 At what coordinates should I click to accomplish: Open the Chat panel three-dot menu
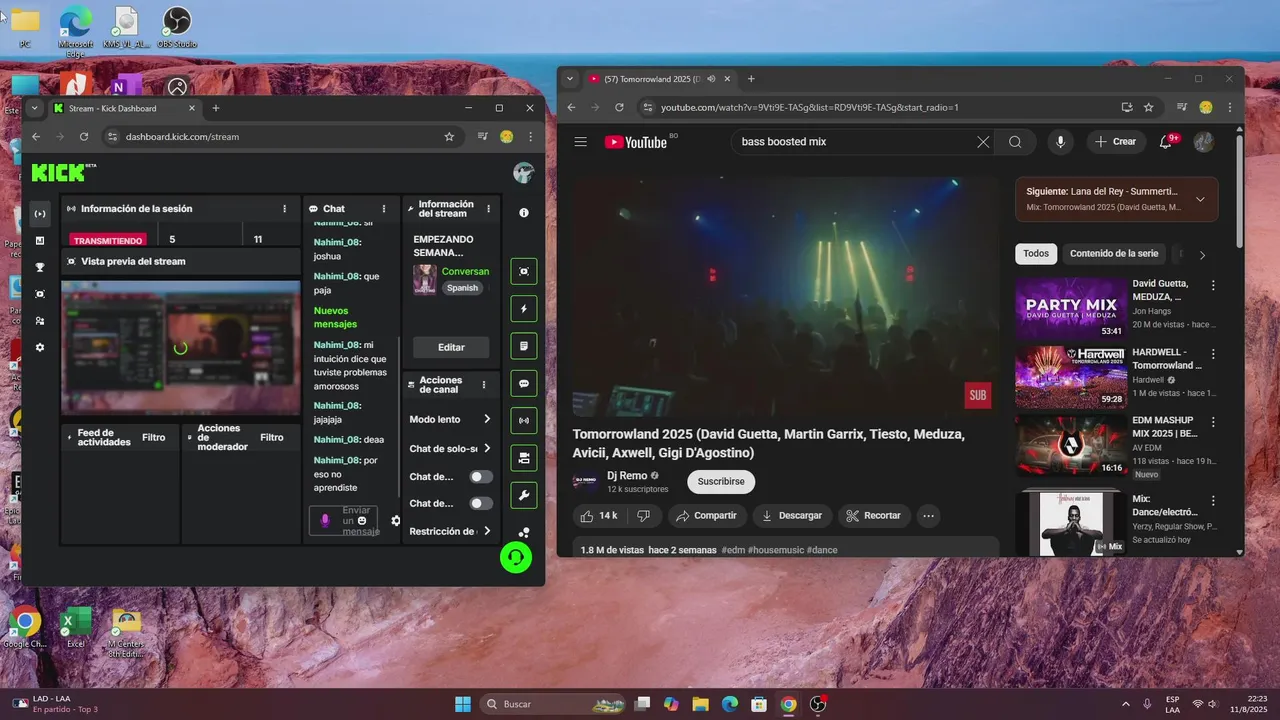point(384,209)
